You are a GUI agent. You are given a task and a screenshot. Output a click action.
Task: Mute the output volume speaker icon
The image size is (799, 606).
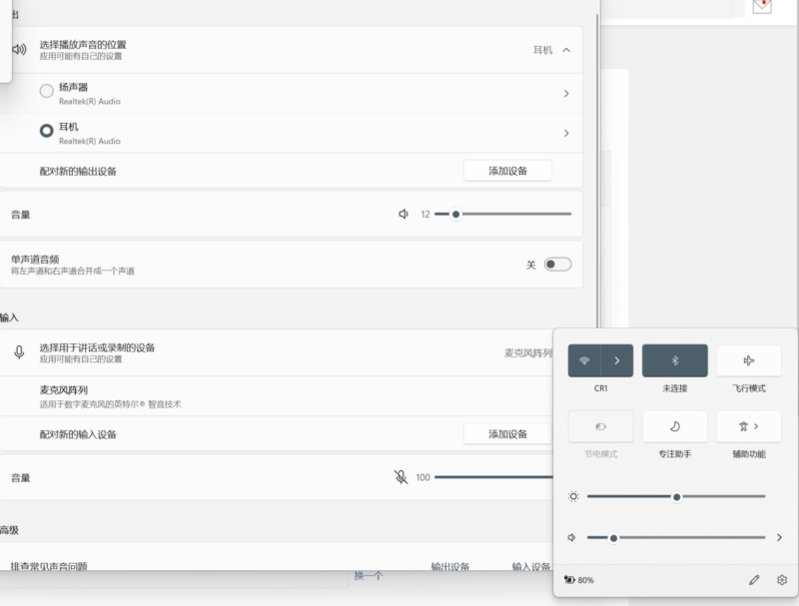point(404,214)
